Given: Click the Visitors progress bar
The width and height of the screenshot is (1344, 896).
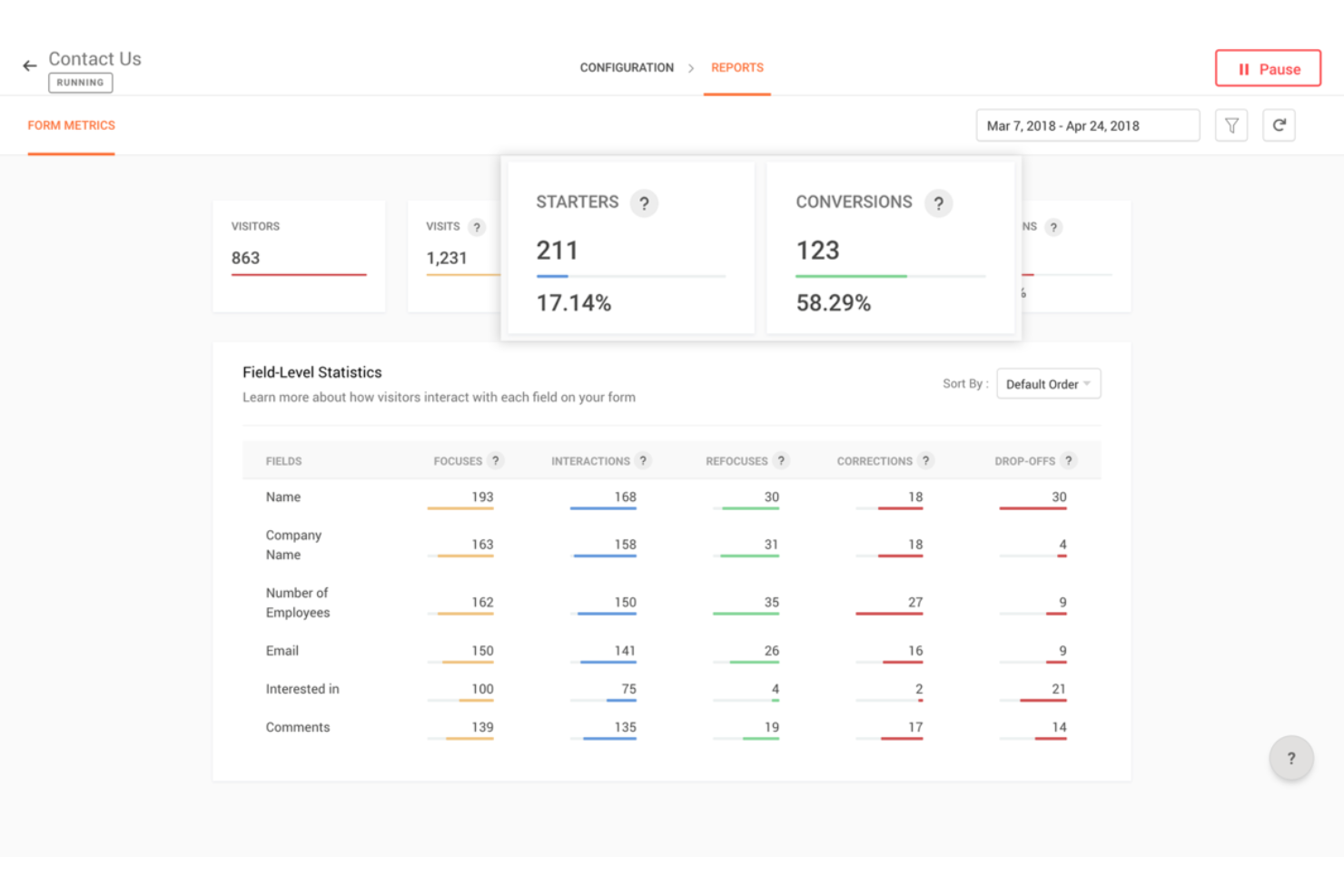Looking at the screenshot, I should pos(299,275).
